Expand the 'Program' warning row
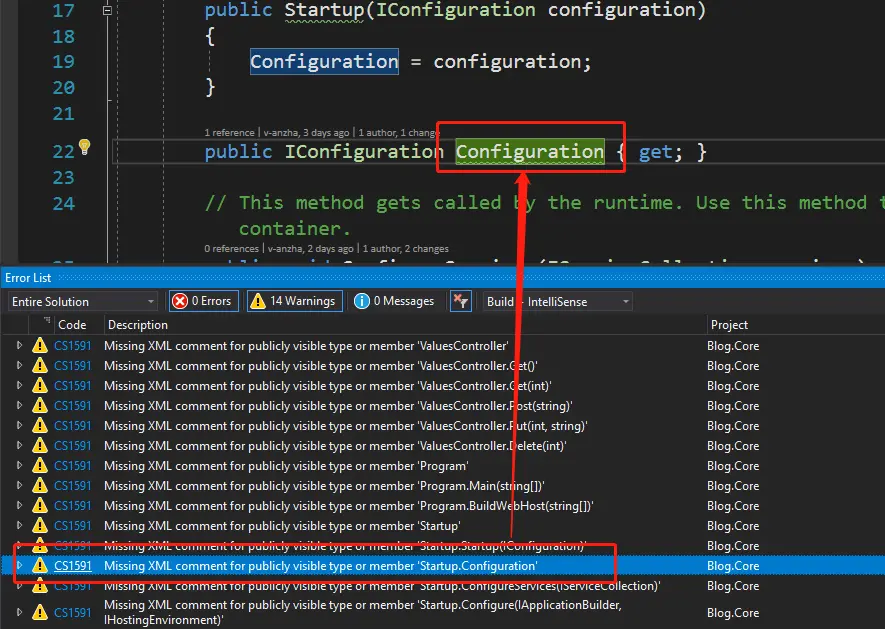The width and height of the screenshot is (885, 629). [19, 465]
